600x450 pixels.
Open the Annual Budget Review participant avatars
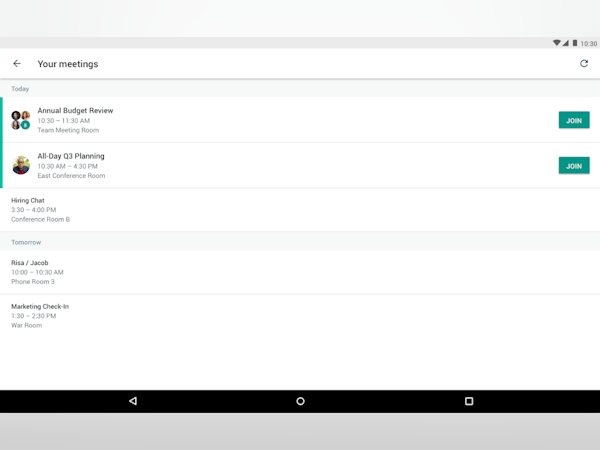(x=21, y=120)
